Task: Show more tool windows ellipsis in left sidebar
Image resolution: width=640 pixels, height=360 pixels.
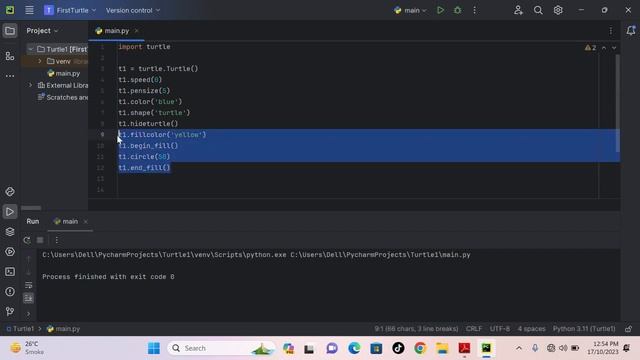Action: pos(10,76)
